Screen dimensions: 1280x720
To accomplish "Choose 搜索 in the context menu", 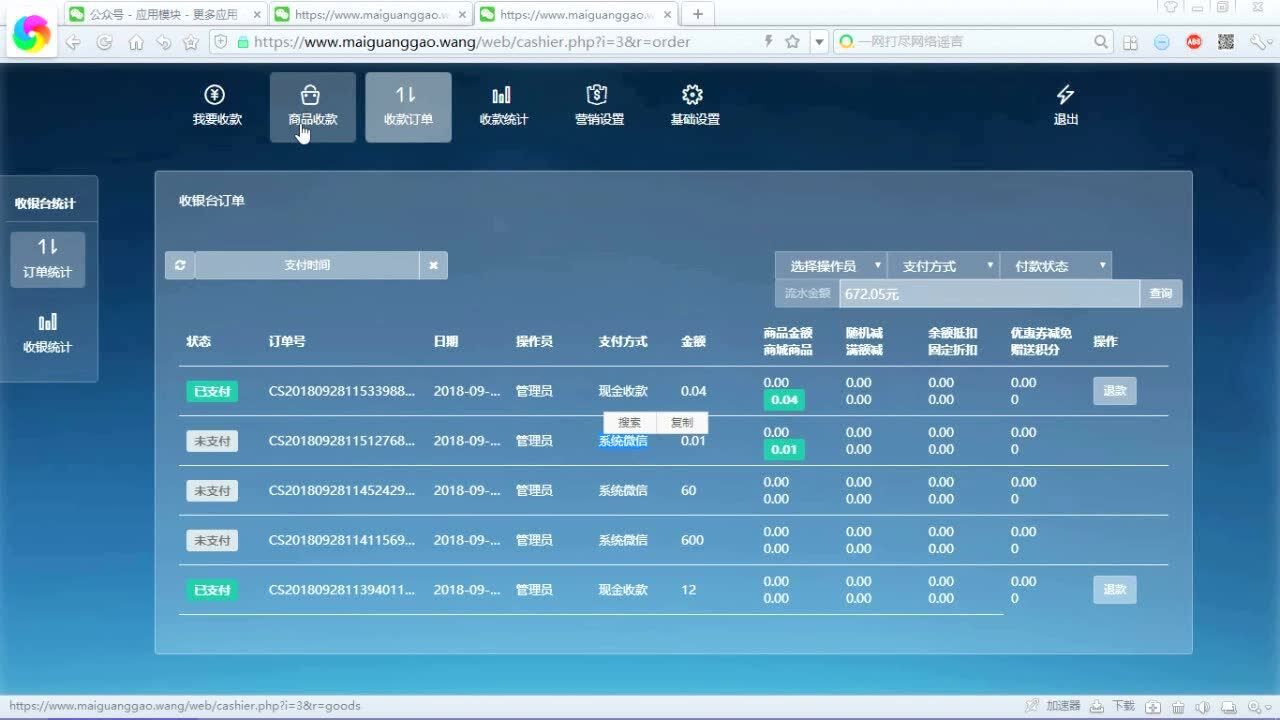I will pyautogui.click(x=629, y=422).
